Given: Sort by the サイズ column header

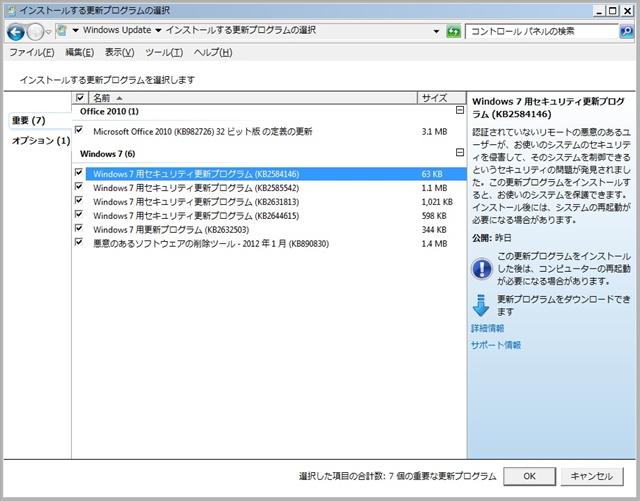Looking at the screenshot, I should click(x=442, y=98).
